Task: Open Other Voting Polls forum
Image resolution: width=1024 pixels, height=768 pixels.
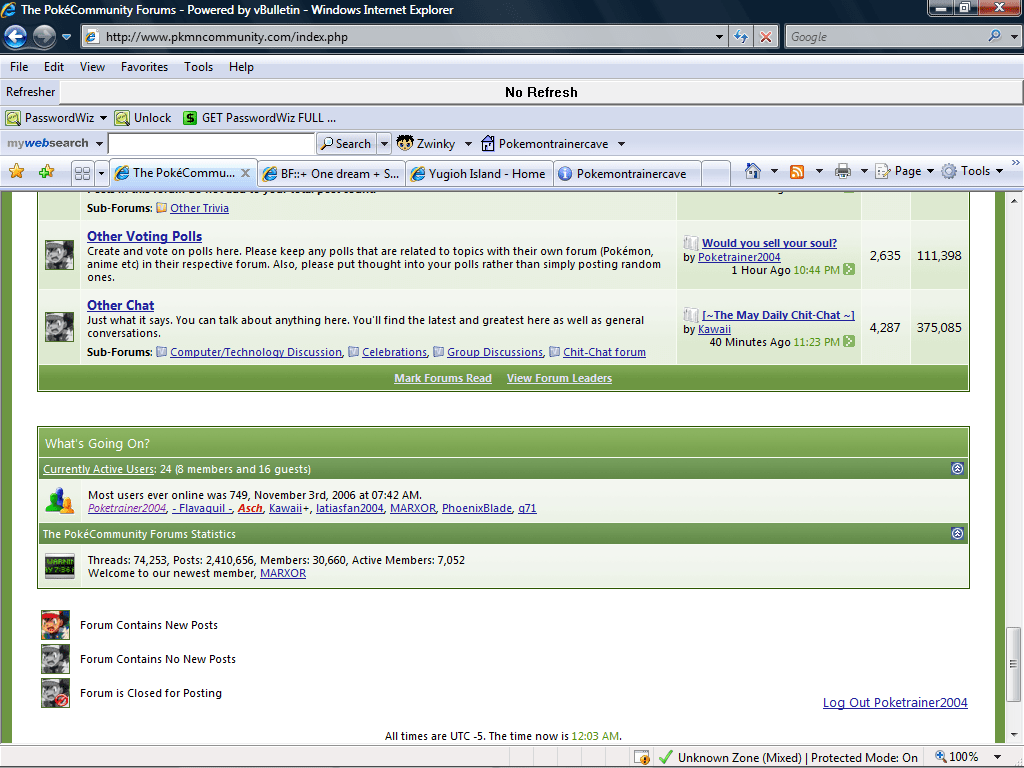Action: coord(144,236)
